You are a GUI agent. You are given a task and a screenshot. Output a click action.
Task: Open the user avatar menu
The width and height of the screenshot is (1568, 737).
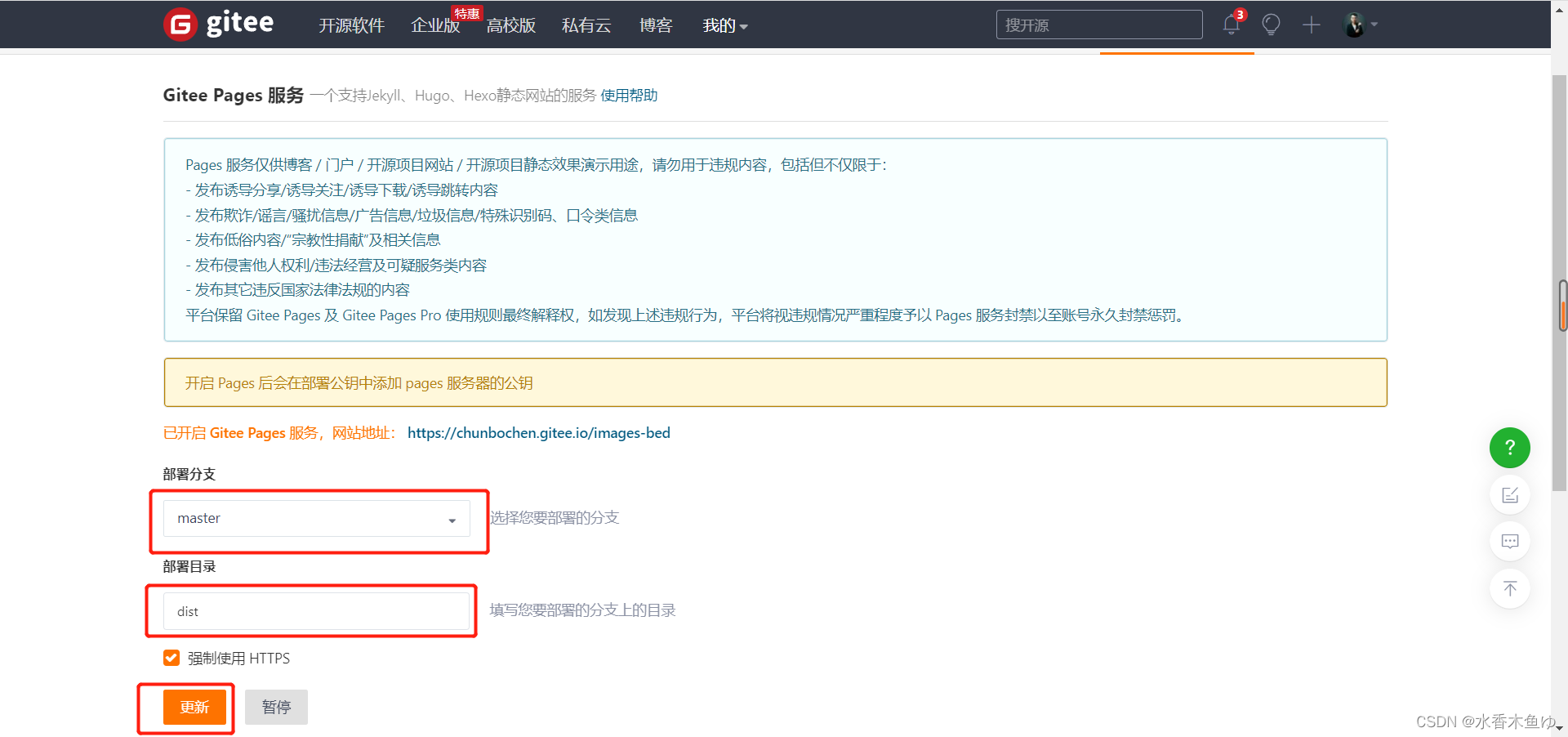pyautogui.click(x=1361, y=25)
